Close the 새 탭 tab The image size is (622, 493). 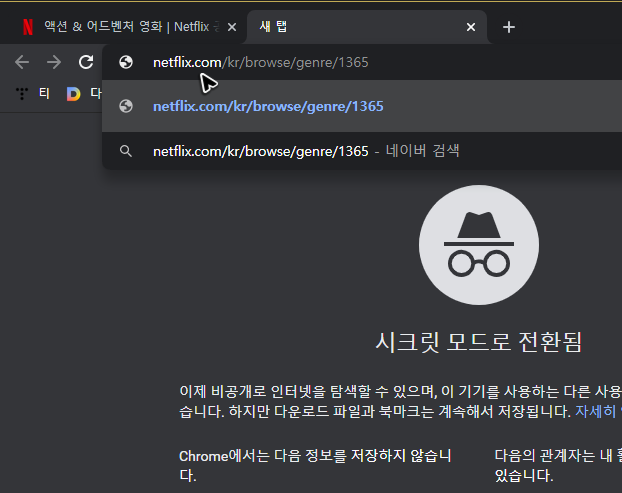(x=471, y=27)
